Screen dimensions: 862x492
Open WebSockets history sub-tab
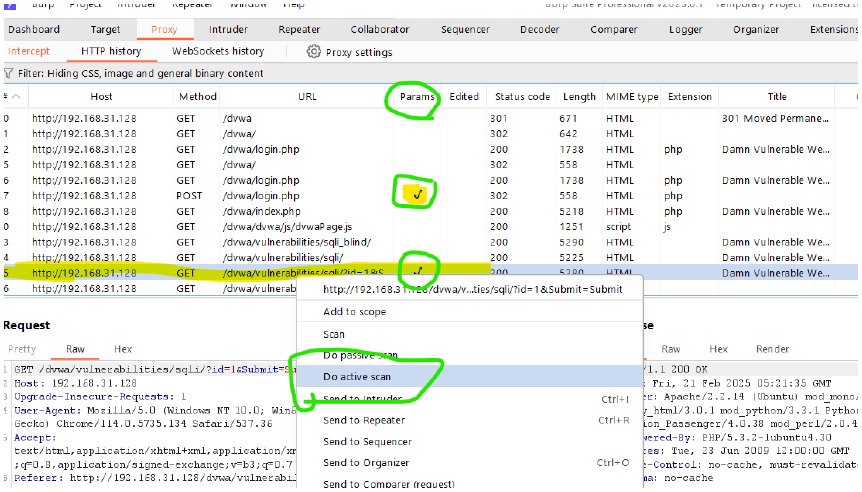(x=218, y=51)
